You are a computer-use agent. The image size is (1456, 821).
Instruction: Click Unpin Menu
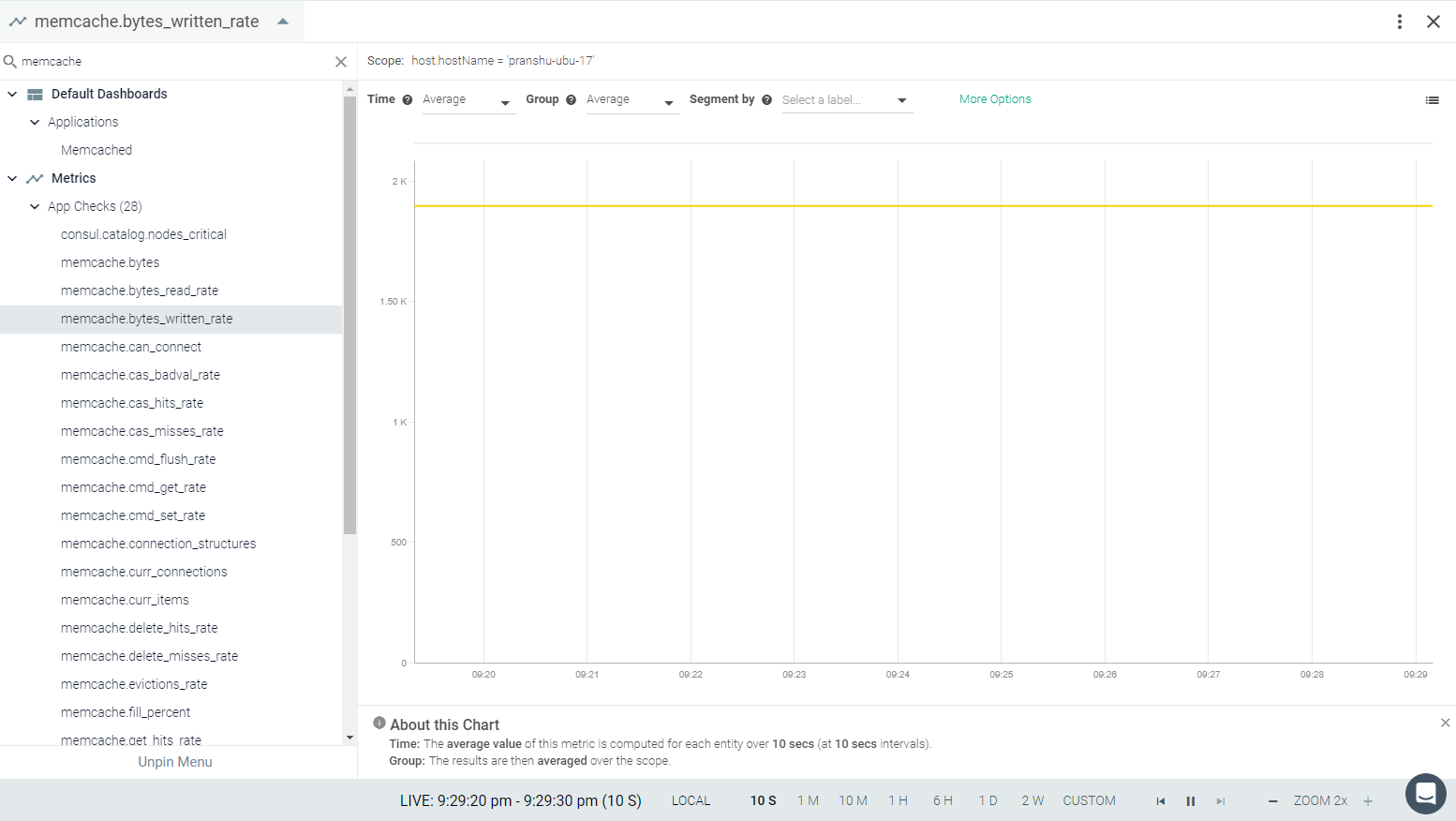175,762
